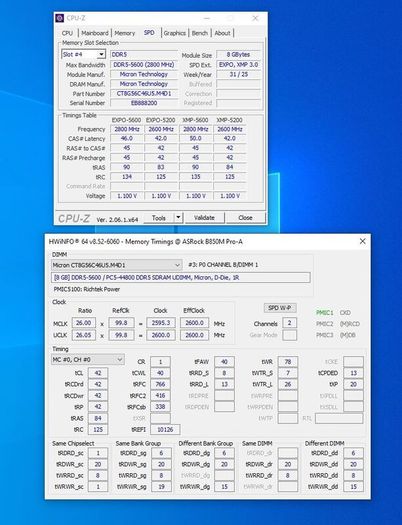Screen dimensions: 402x525
Task: Open the About tab
Action: (x=222, y=33)
